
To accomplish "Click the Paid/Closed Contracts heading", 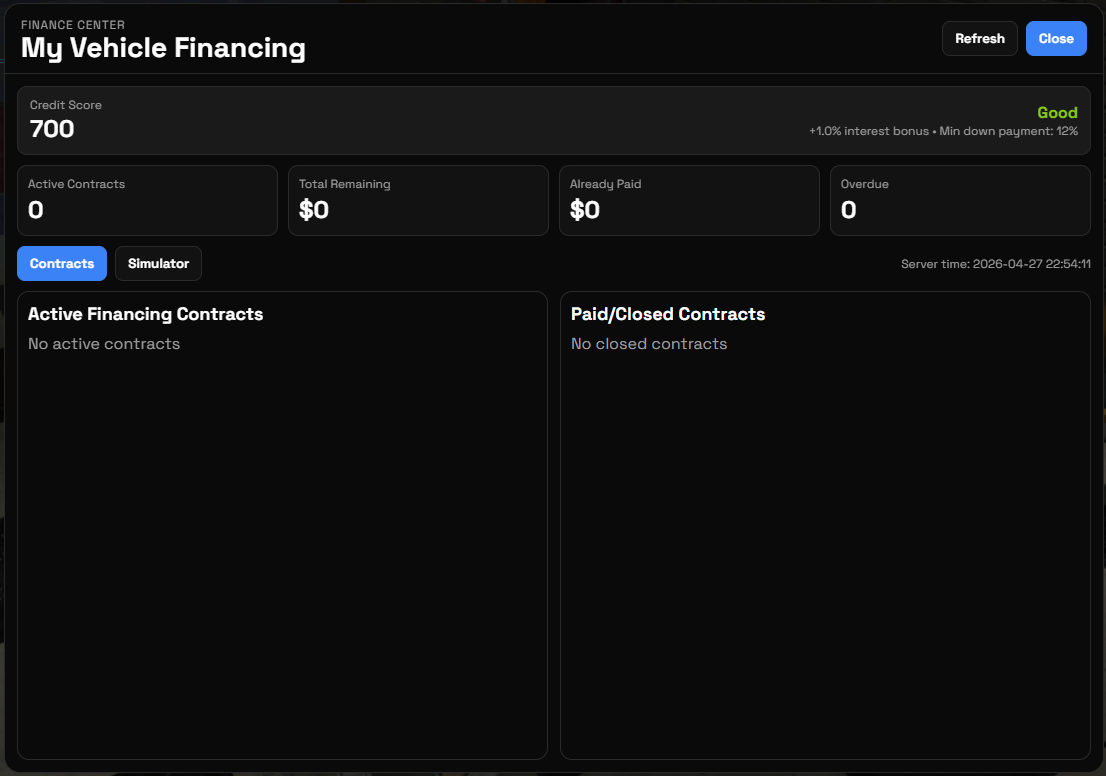I will [x=667, y=314].
